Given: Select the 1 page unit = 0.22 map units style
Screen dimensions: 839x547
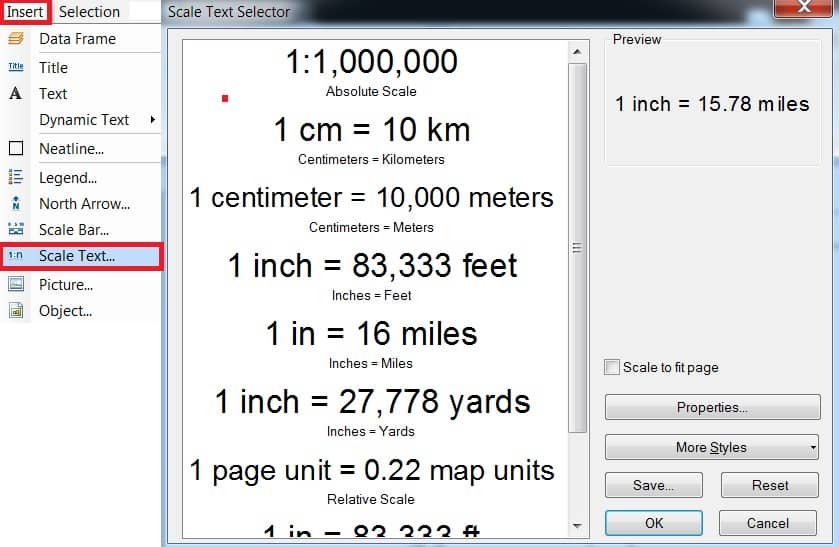Looking at the screenshot, I should (x=372, y=480).
